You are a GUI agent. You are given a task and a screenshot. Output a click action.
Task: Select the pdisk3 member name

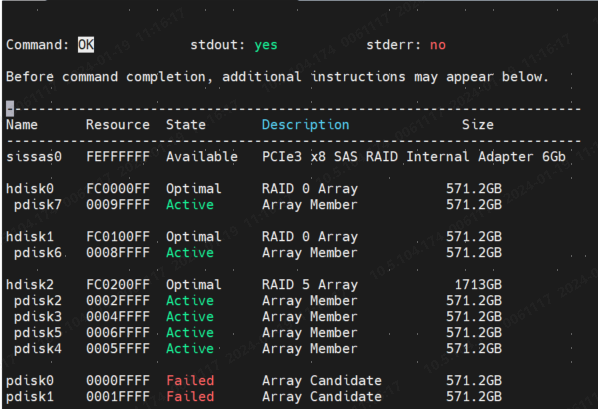point(38,317)
